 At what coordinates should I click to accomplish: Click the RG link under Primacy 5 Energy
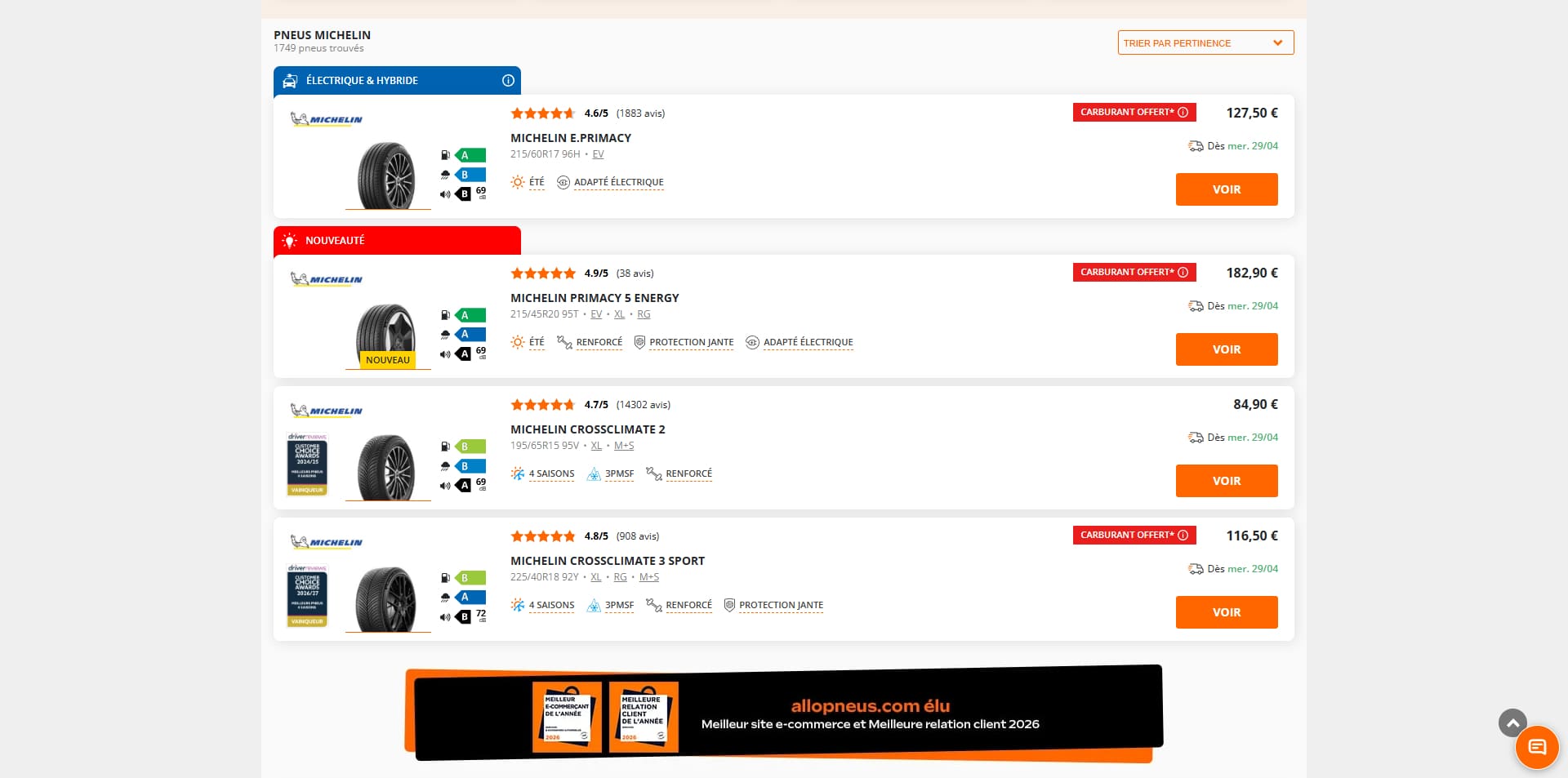[644, 314]
